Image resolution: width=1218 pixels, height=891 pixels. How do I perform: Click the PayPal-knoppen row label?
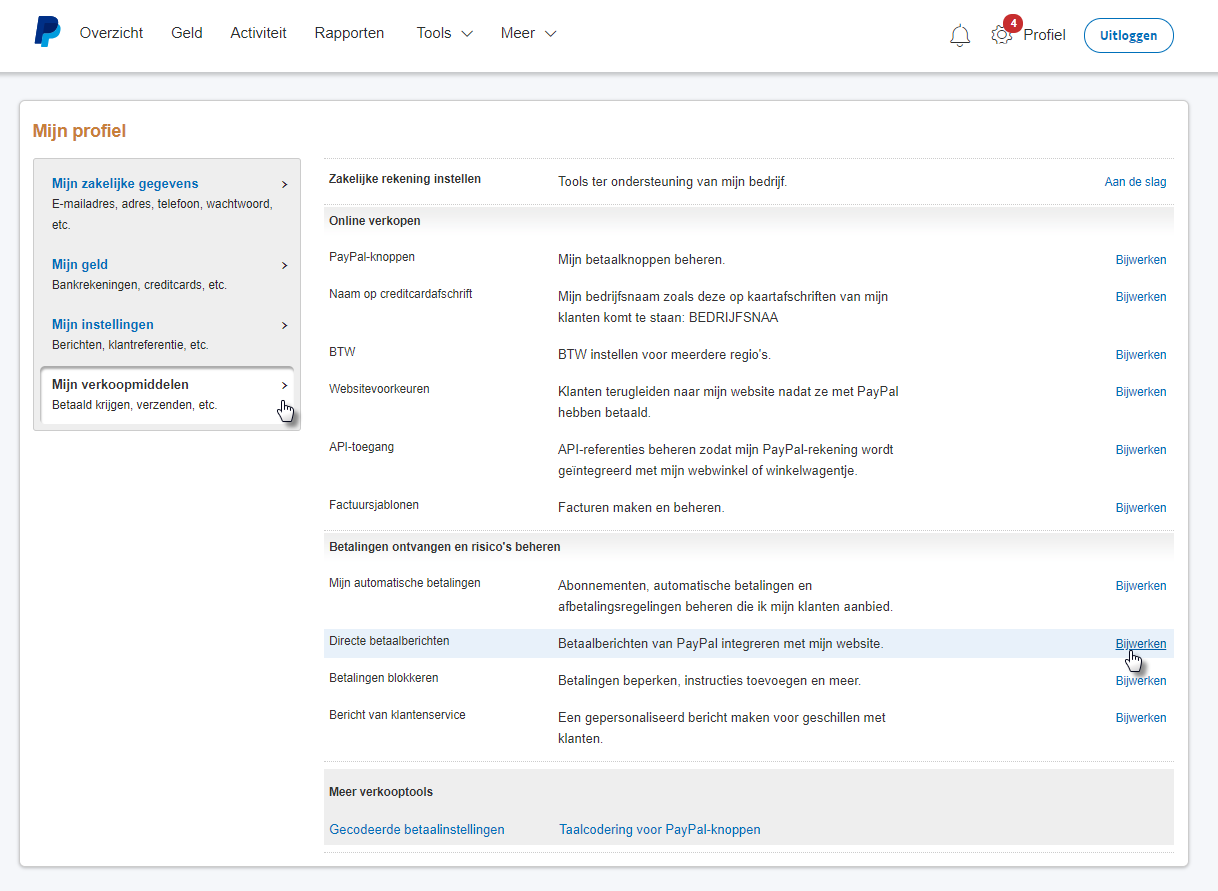point(372,257)
